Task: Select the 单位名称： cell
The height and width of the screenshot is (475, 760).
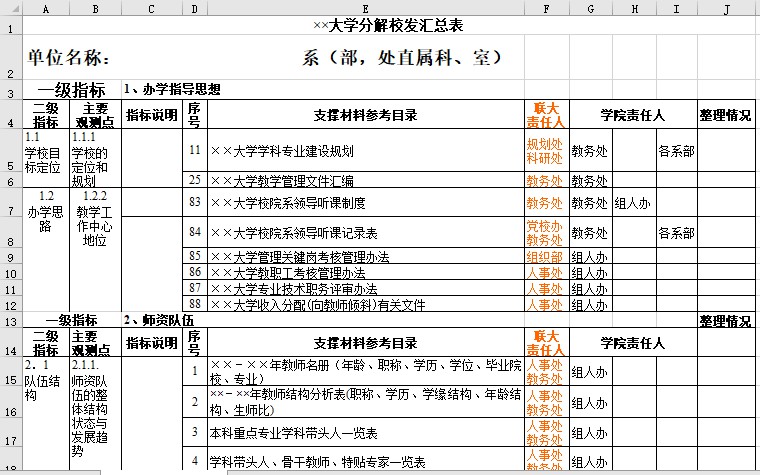Action: (x=69, y=58)
